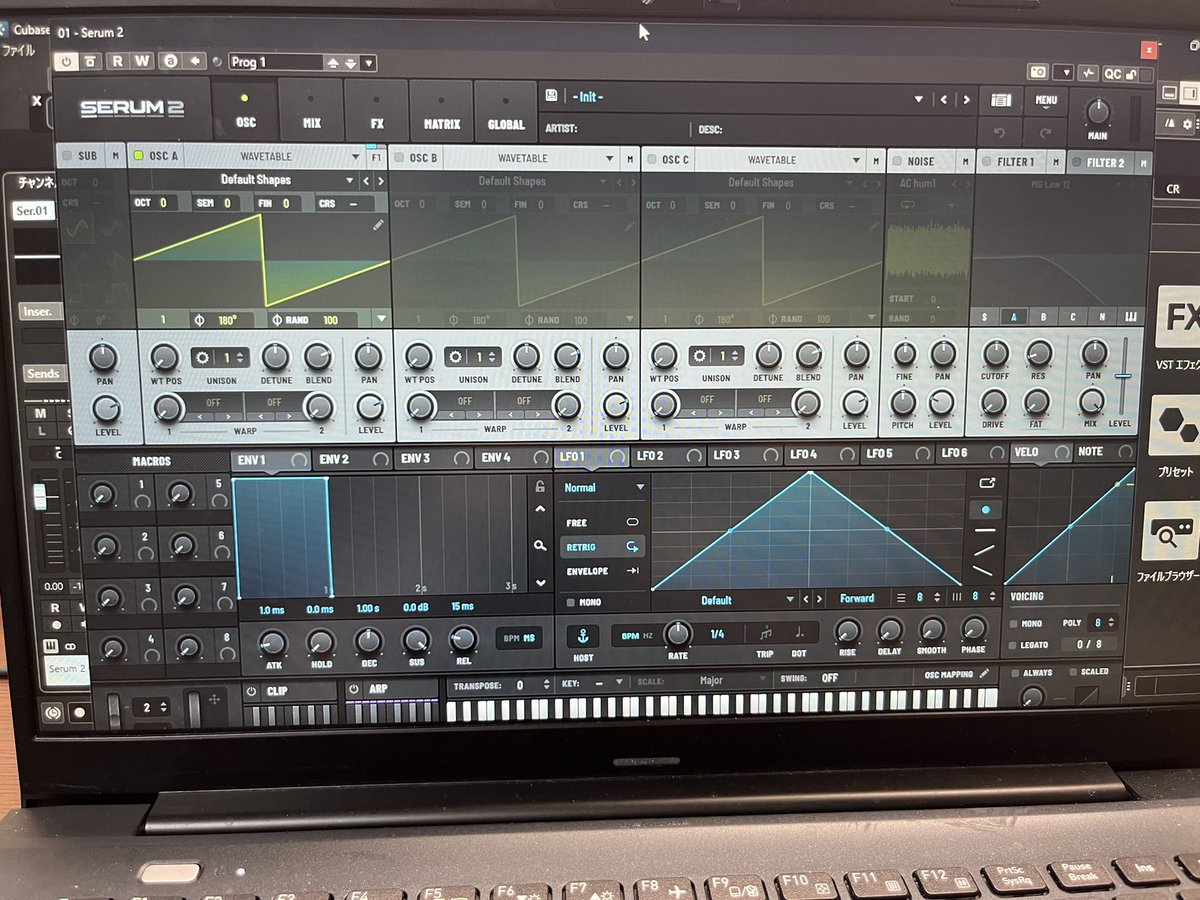The width and height of the screenshot is (1200, 900).
Task: Click the undo arrow below the browser icon
Action: pyautogui.click(x=1001, y=131)
